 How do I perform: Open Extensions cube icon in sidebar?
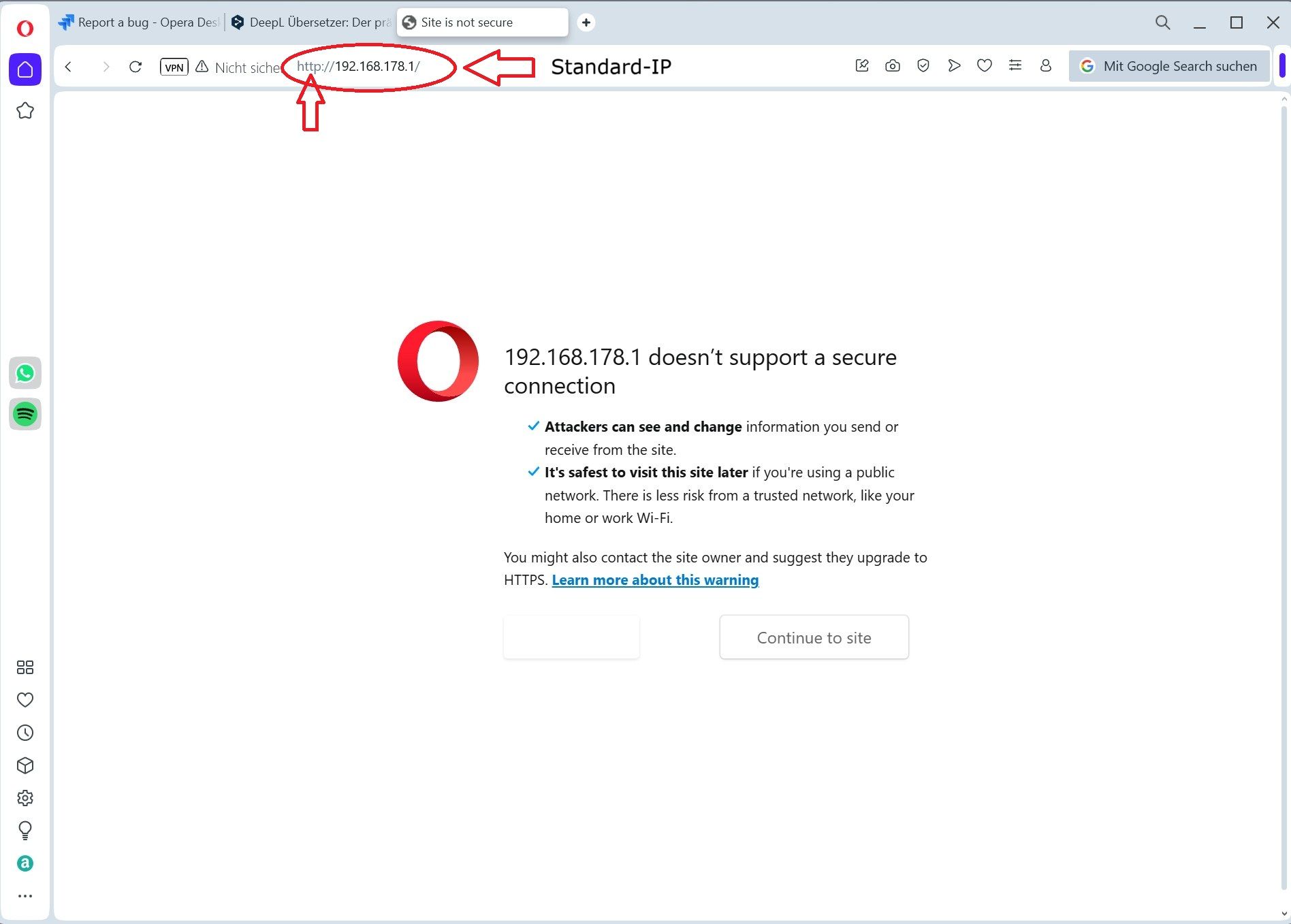(x=25, y=765)
